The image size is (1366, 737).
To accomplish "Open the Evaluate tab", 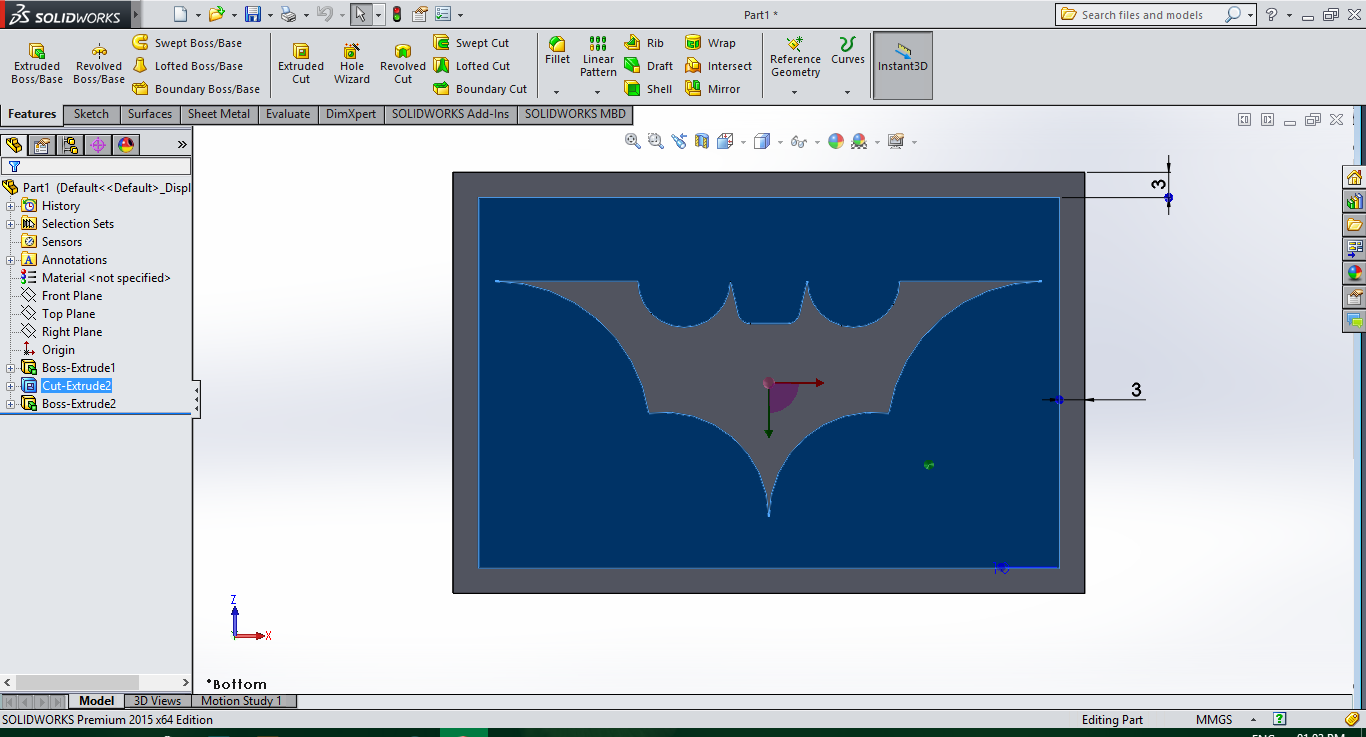I will point(288,114).
